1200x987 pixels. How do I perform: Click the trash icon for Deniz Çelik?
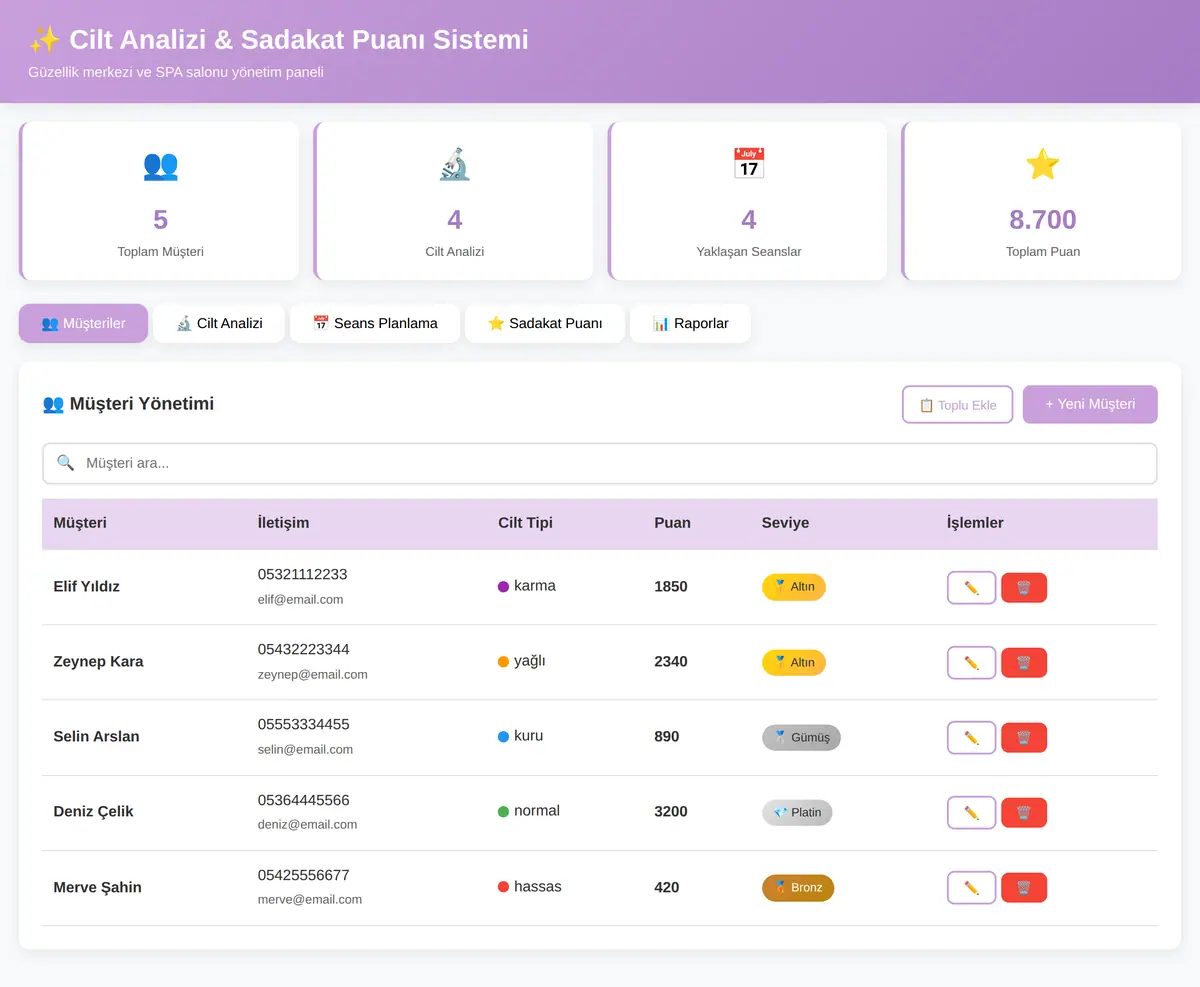point(1024,813)
